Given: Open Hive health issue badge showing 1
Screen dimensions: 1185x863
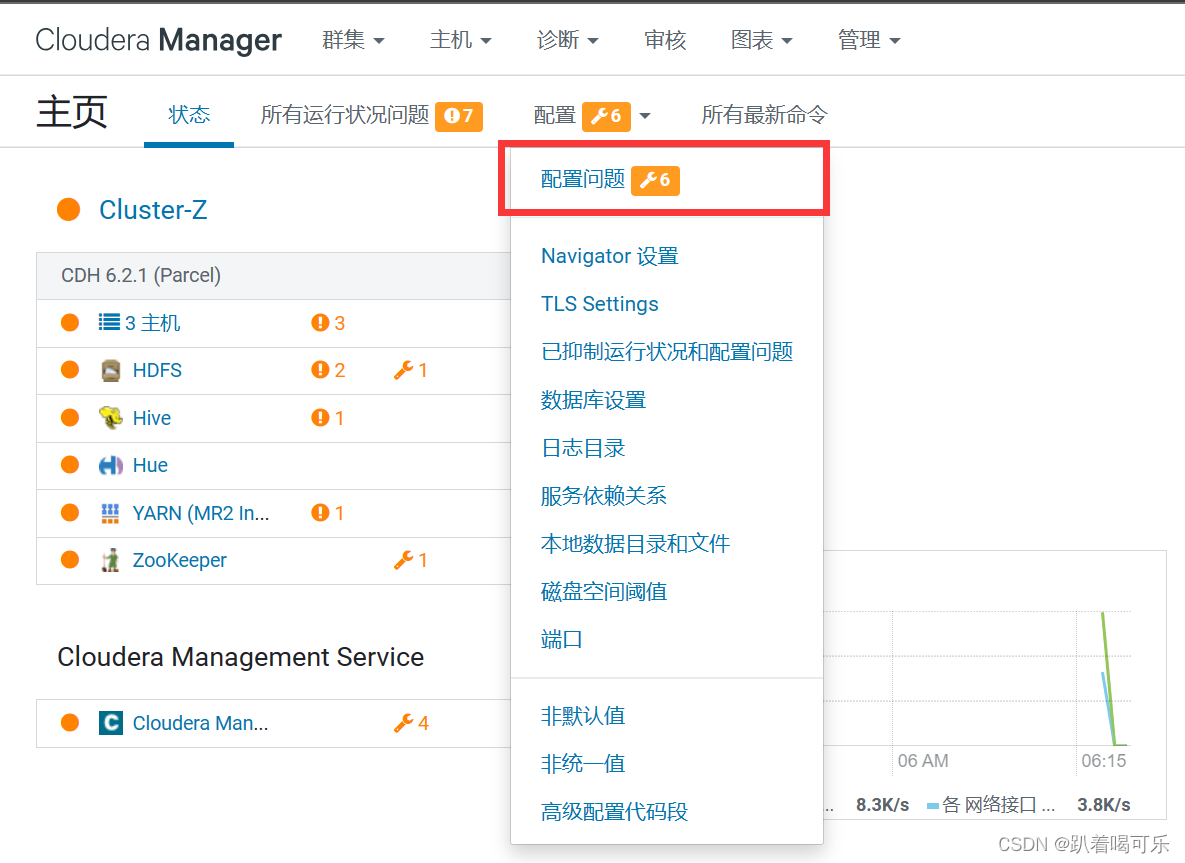Looking at the screenshot, I should (x=328, y=418).
